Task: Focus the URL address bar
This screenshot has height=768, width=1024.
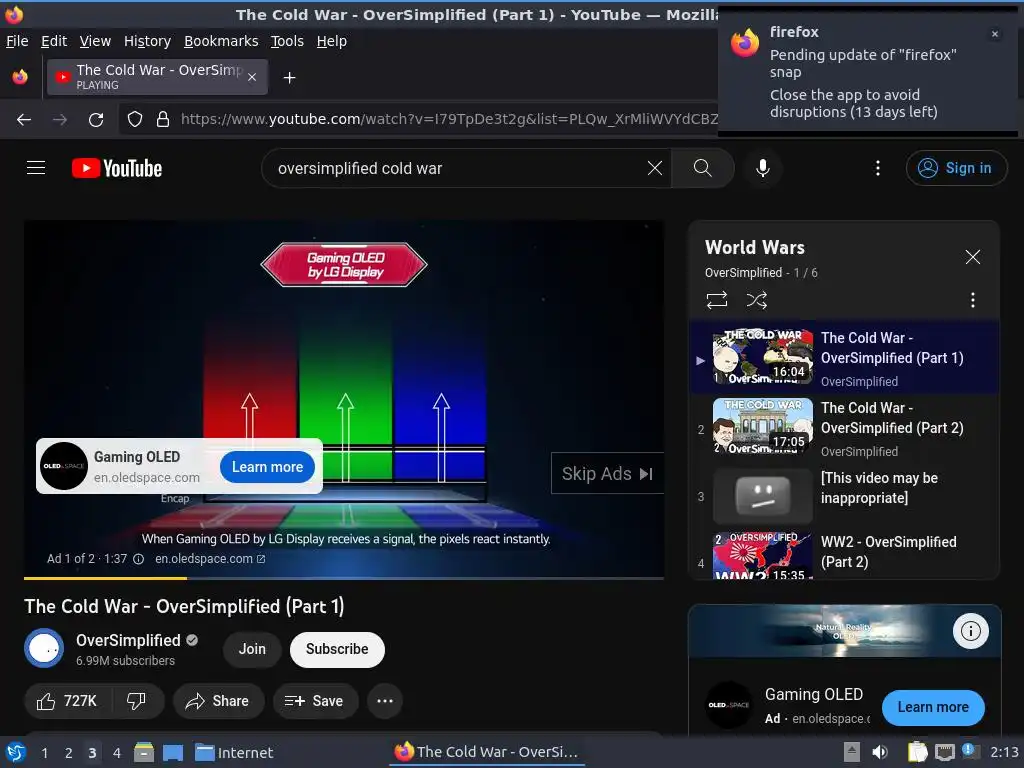Action: click(448, 119)
